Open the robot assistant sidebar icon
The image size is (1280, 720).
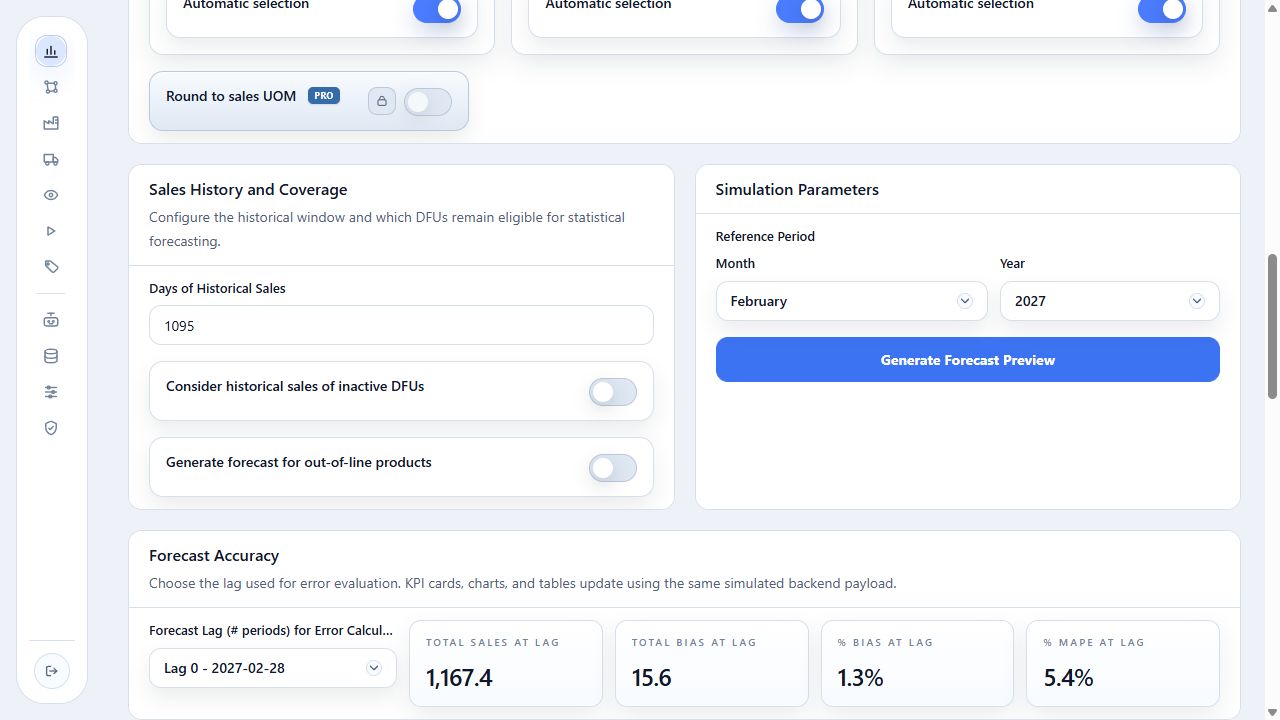(x=51, y=320)
